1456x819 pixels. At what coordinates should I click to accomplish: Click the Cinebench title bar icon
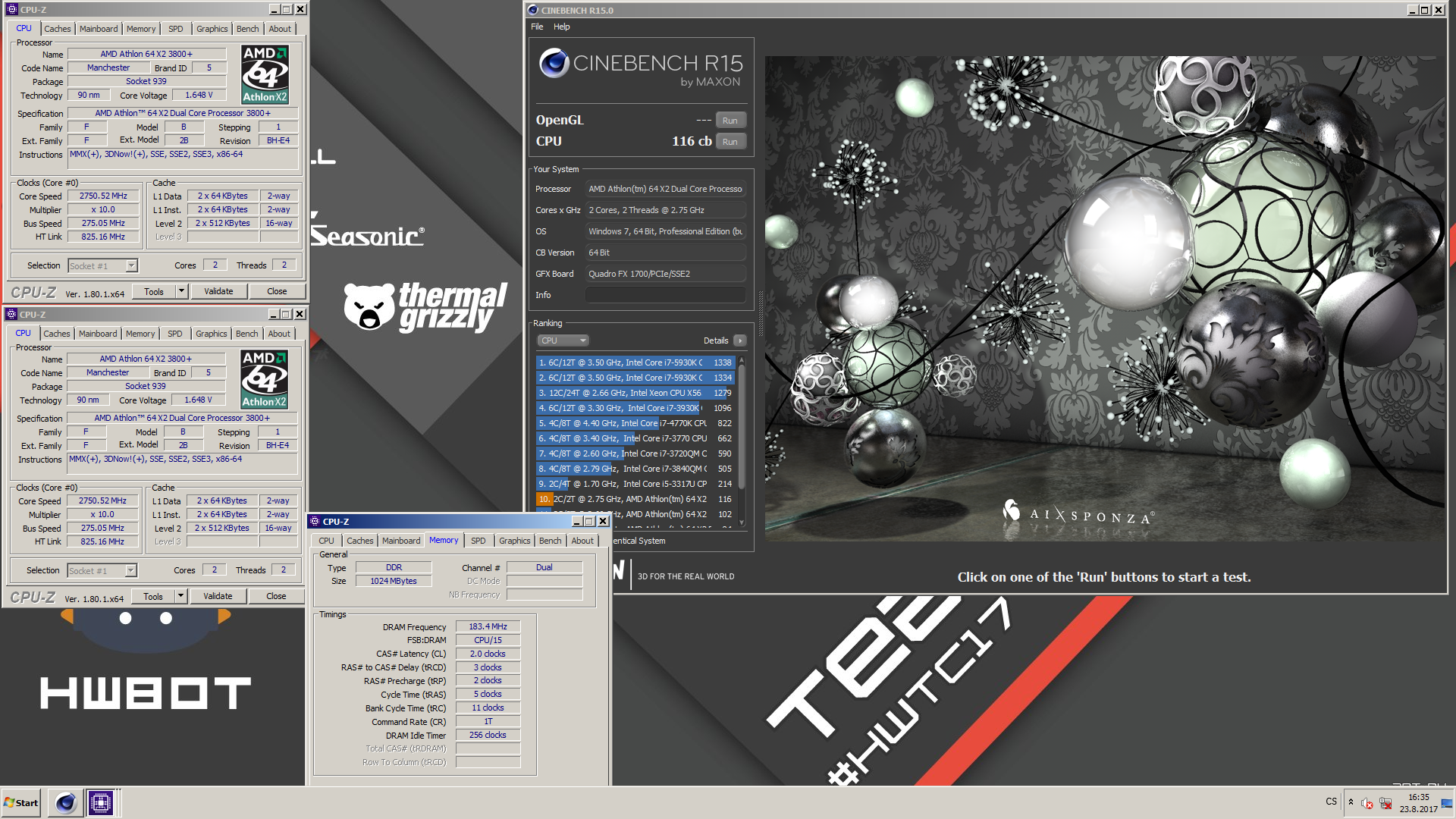click(533, 10)
